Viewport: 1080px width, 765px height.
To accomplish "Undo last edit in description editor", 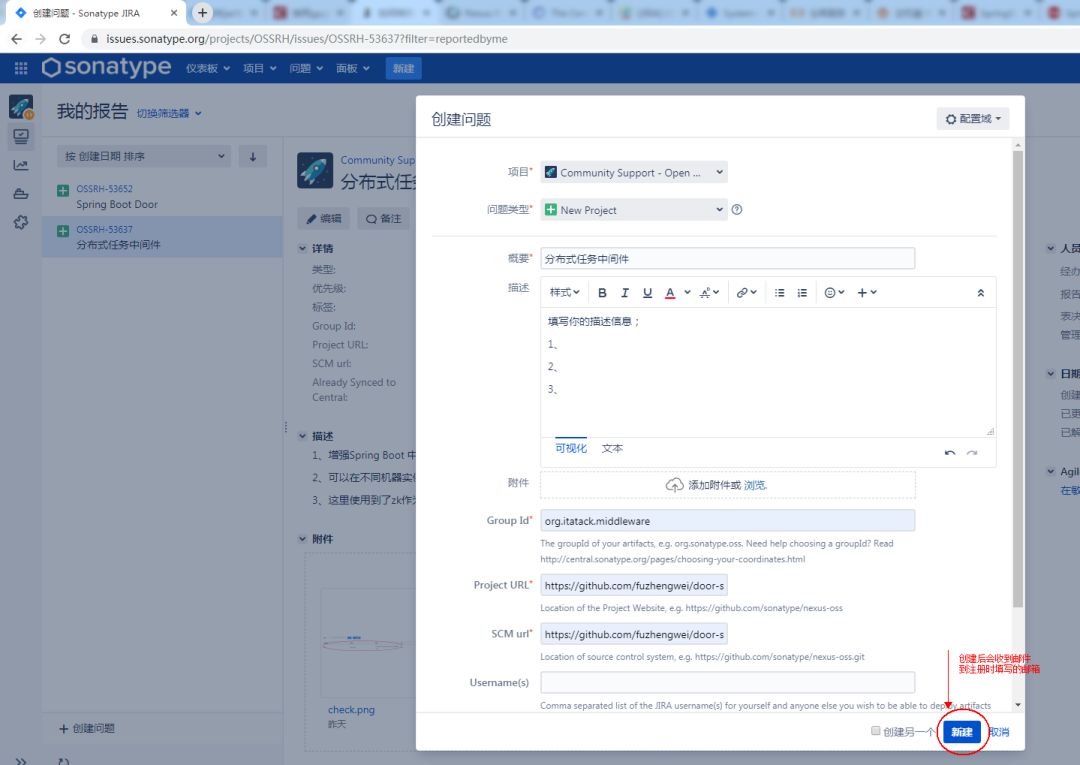I will (x=950, y=453).
